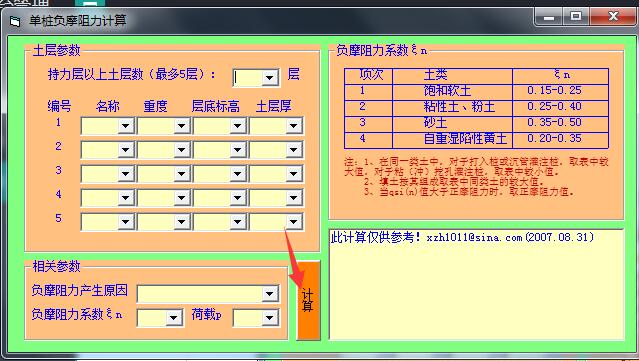Expand 负摩阻力系数 coefficient dropdown
This screenshot has height=361, width=639.
[x=174, y=318]
